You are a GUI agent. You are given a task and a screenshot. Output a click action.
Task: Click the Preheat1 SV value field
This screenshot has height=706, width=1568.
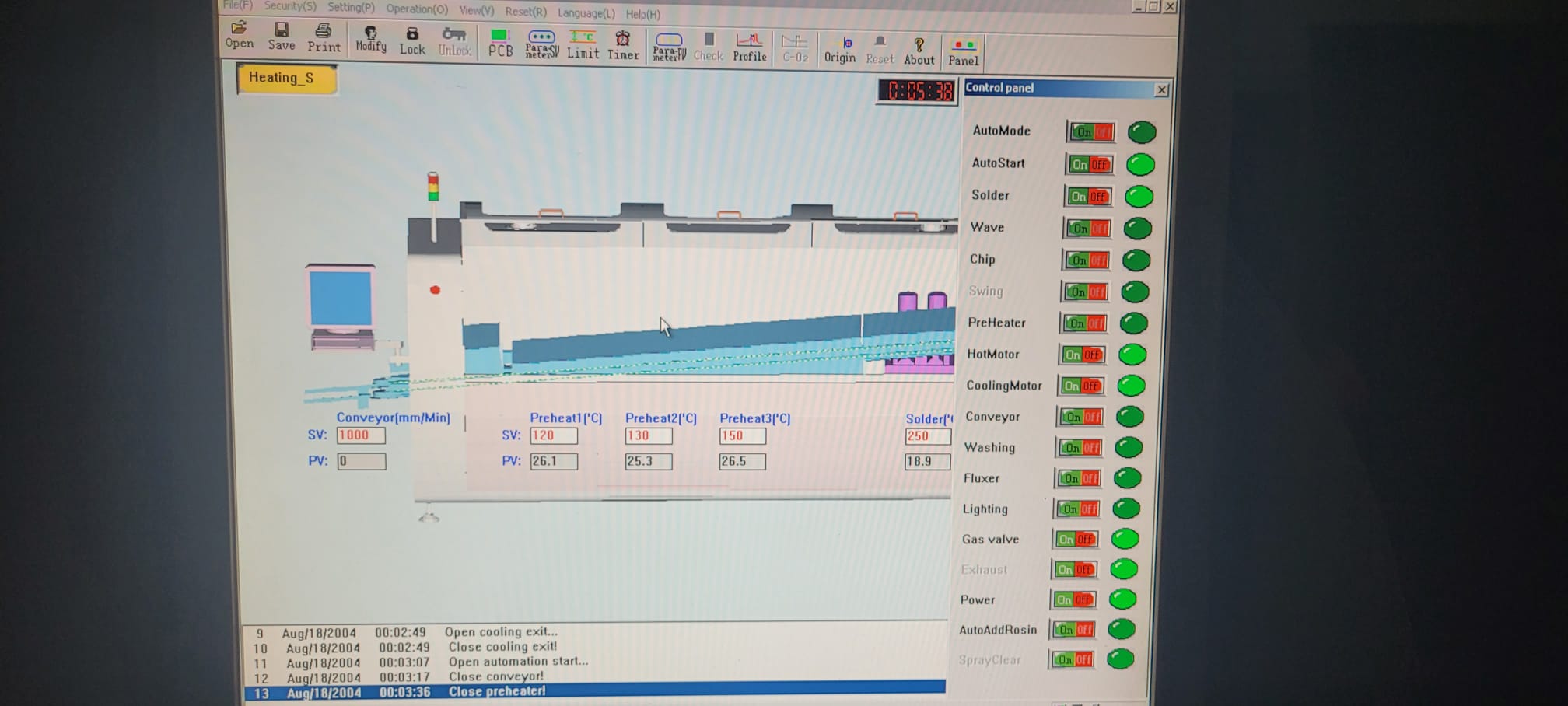[x=554, y=435]
